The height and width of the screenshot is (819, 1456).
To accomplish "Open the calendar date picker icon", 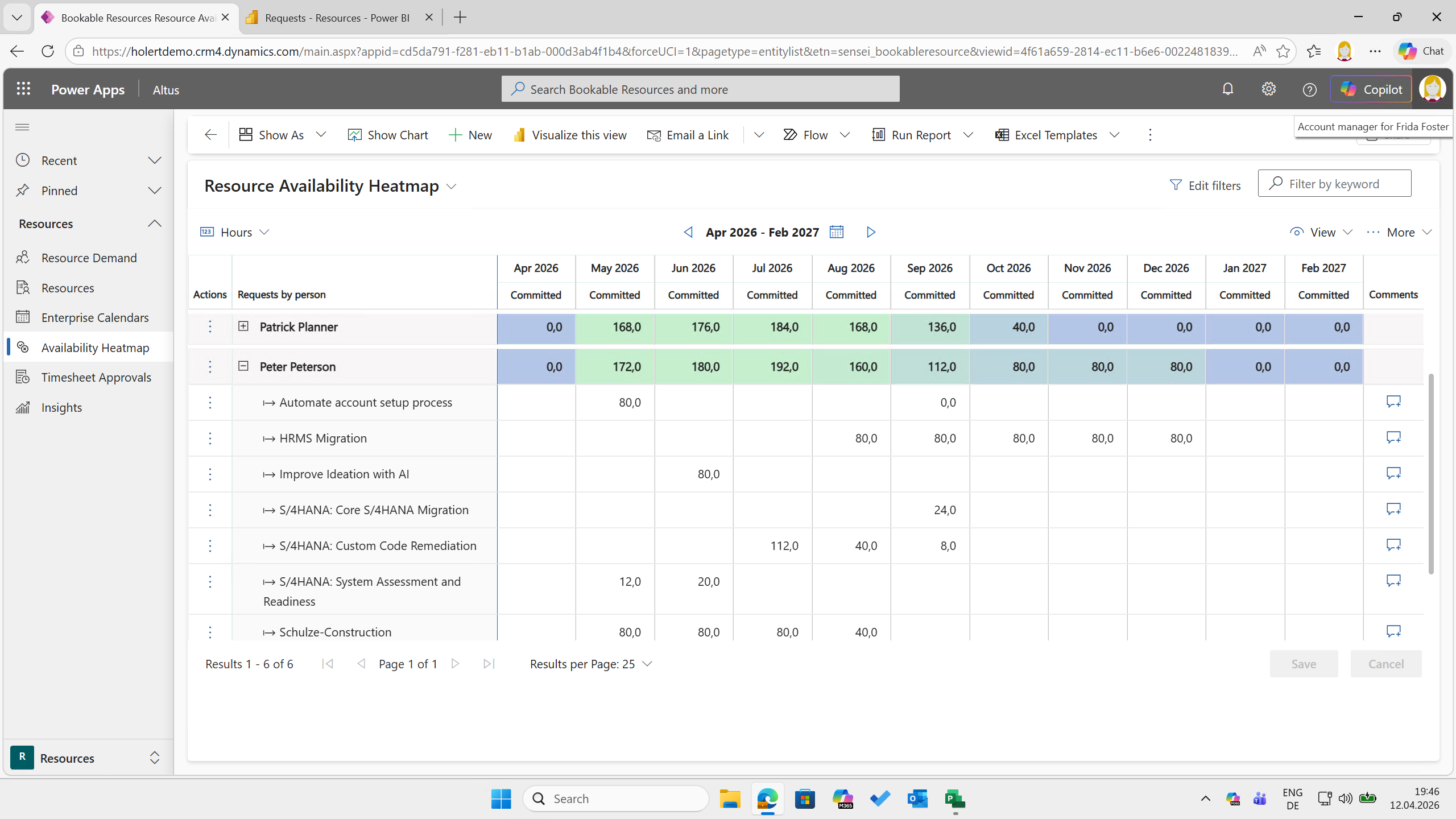I will [x=836, y=232].
